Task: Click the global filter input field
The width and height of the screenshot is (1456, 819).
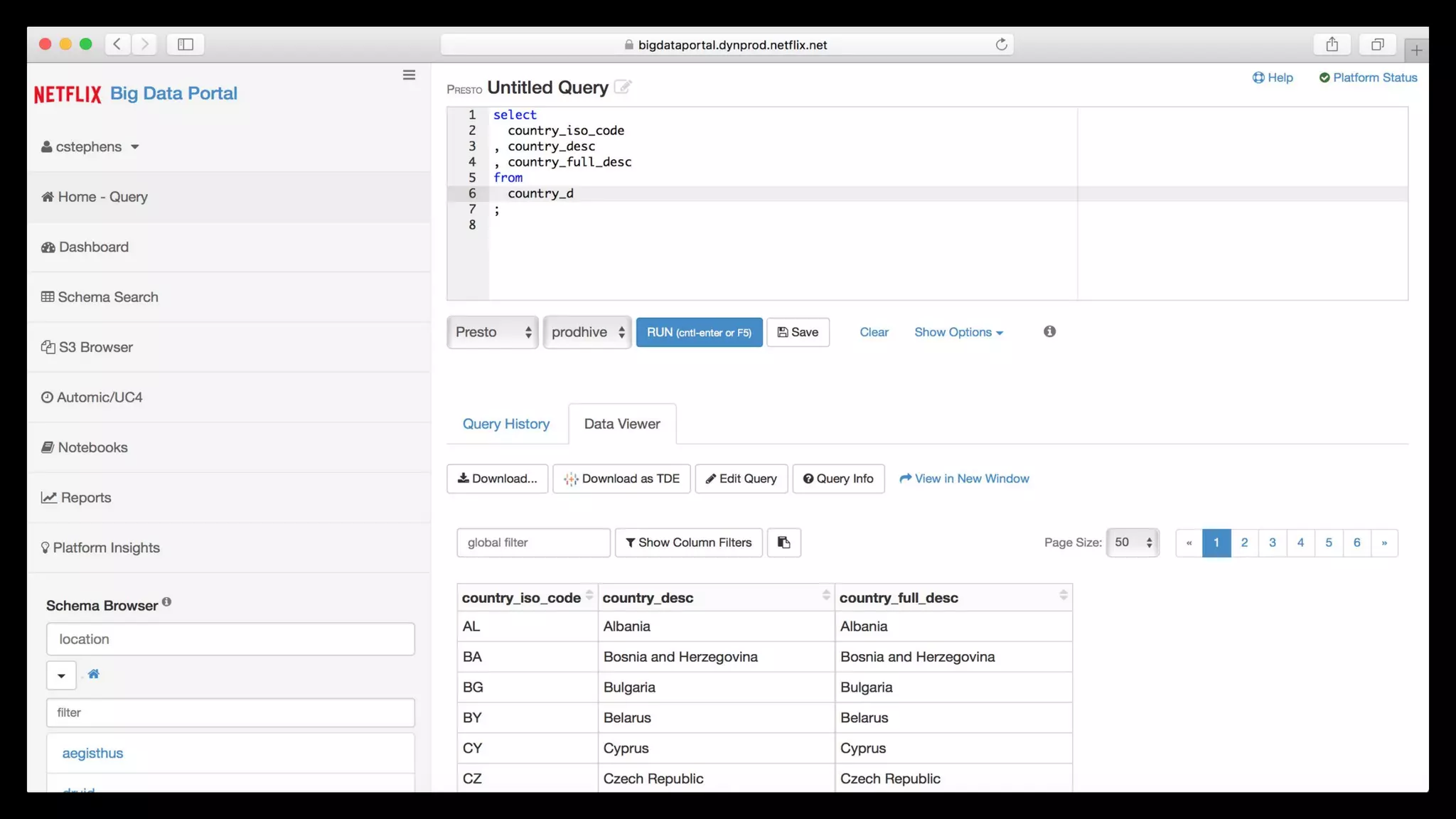Action: 533,542
